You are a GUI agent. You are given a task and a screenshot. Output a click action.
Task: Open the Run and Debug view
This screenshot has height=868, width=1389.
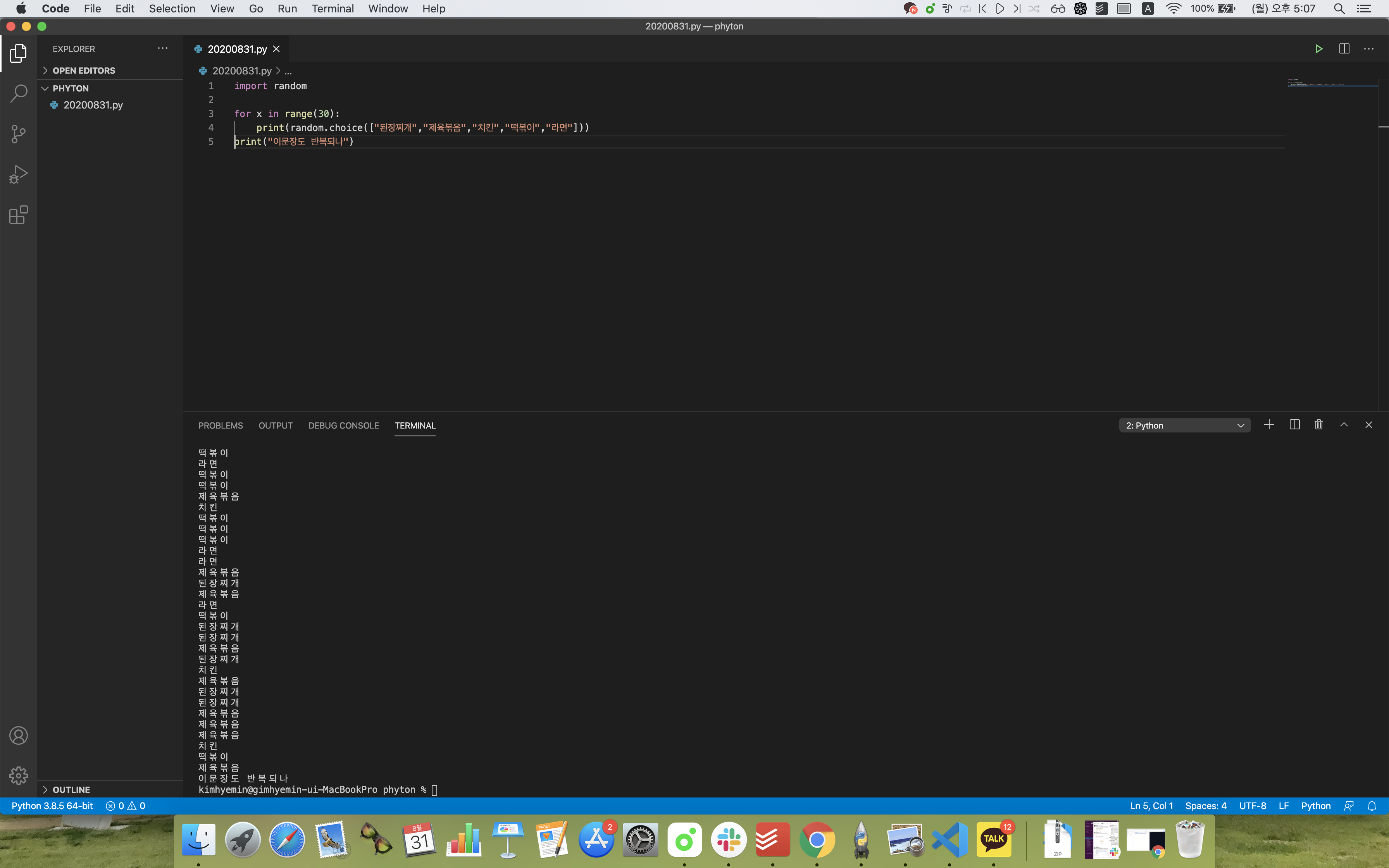click(x=18, y=174)
